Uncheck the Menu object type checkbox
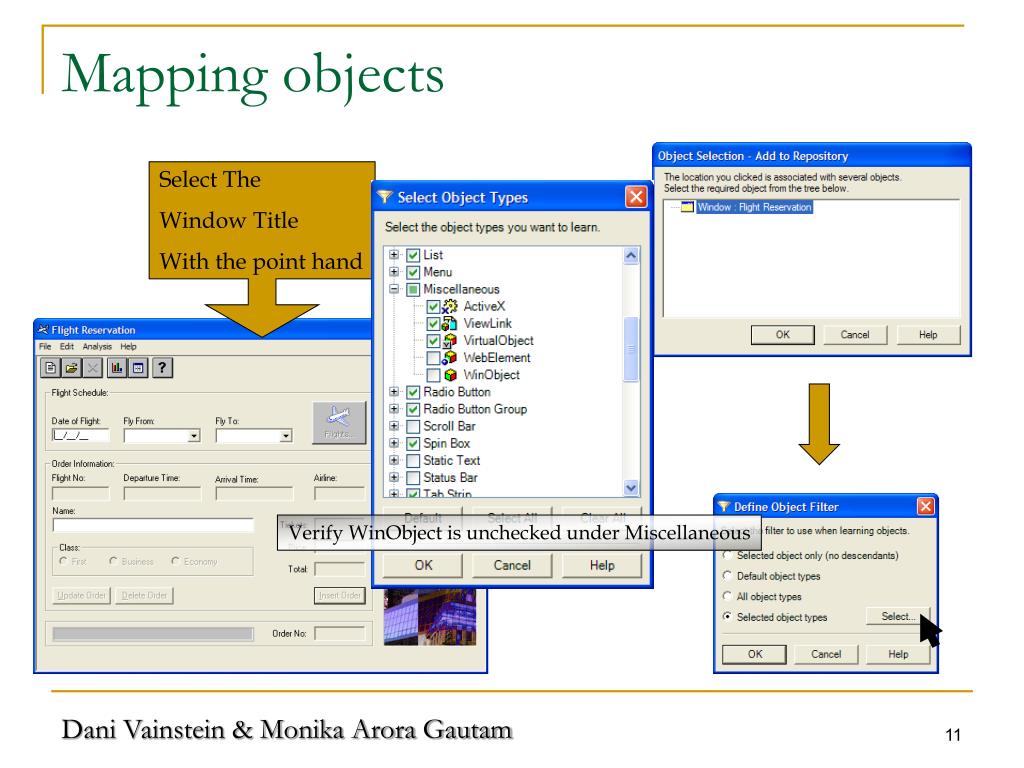Screen dimensions: 1024x768 413,272
